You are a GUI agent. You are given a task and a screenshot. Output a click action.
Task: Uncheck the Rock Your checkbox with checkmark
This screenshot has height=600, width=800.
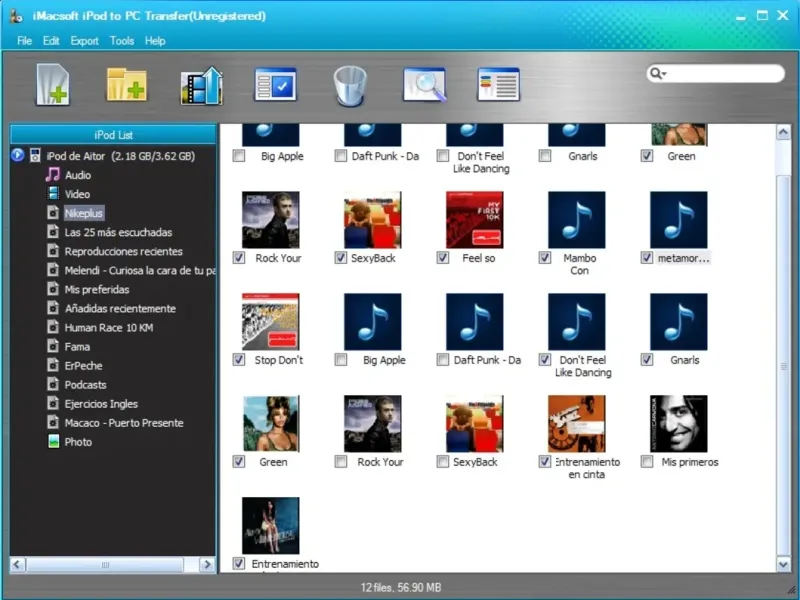click(x=239, y=258)
